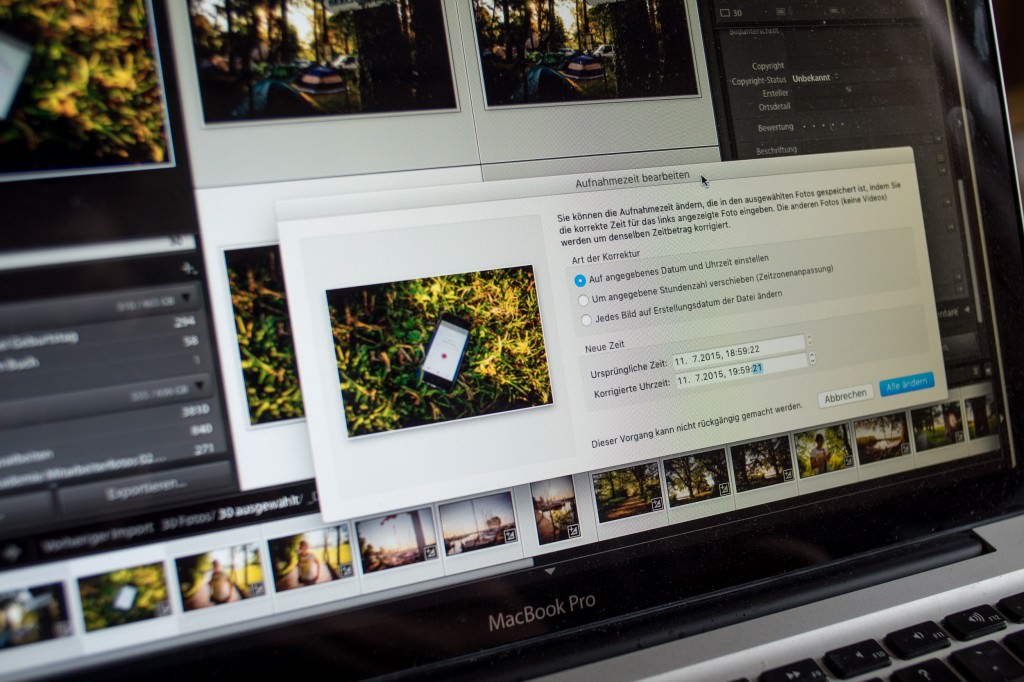Select 'Auf angegebenes Datum und Uhrzeit einstellen' radio

click(x=580, y=280)
